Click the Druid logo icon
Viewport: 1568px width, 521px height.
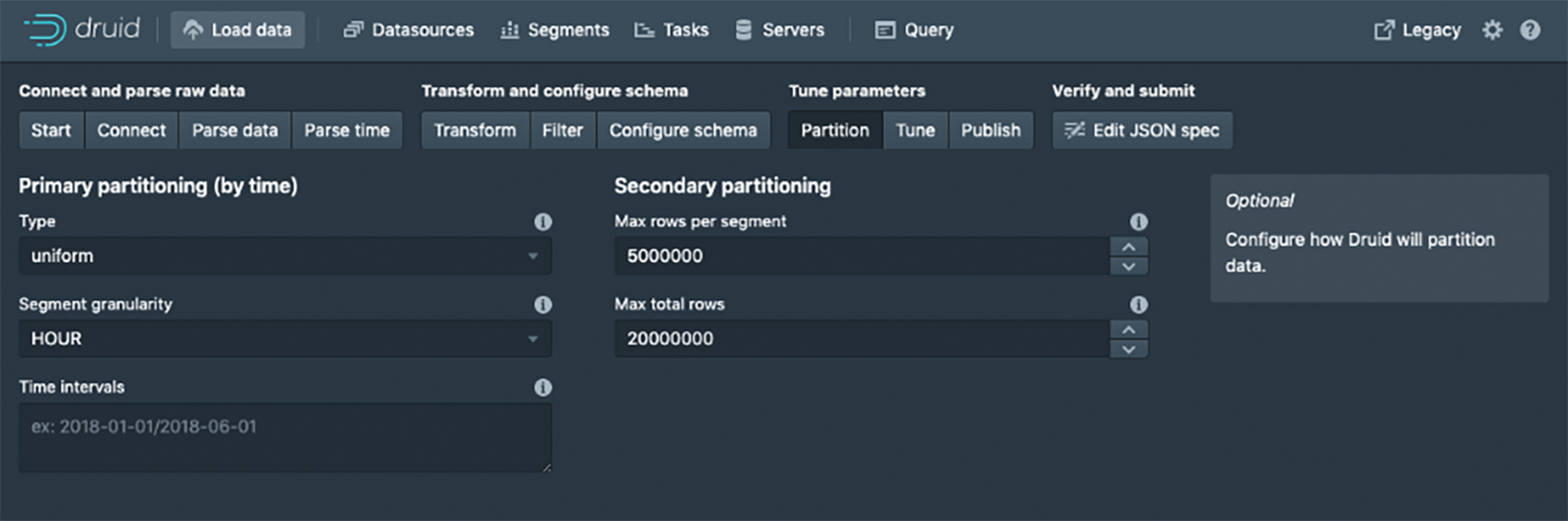pos(45,30)
